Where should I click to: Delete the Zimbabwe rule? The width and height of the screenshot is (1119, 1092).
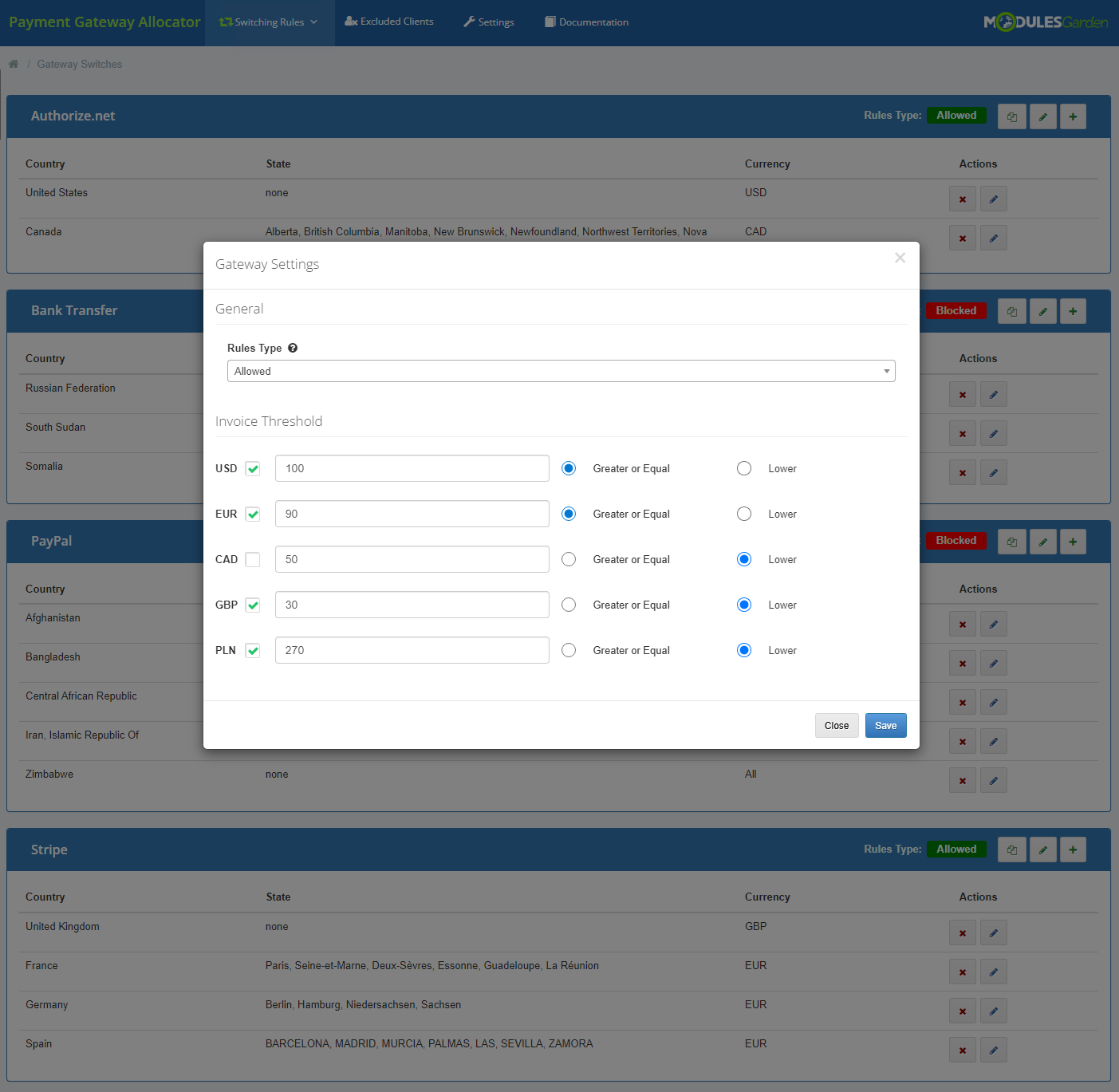pos(963,780)
